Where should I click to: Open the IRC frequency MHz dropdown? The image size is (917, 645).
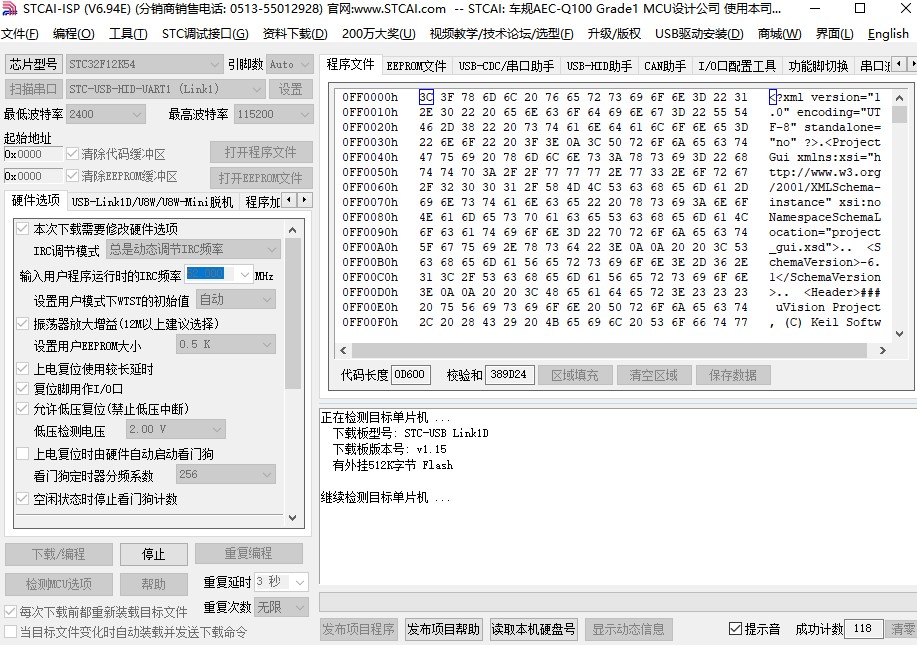(244, 274)
